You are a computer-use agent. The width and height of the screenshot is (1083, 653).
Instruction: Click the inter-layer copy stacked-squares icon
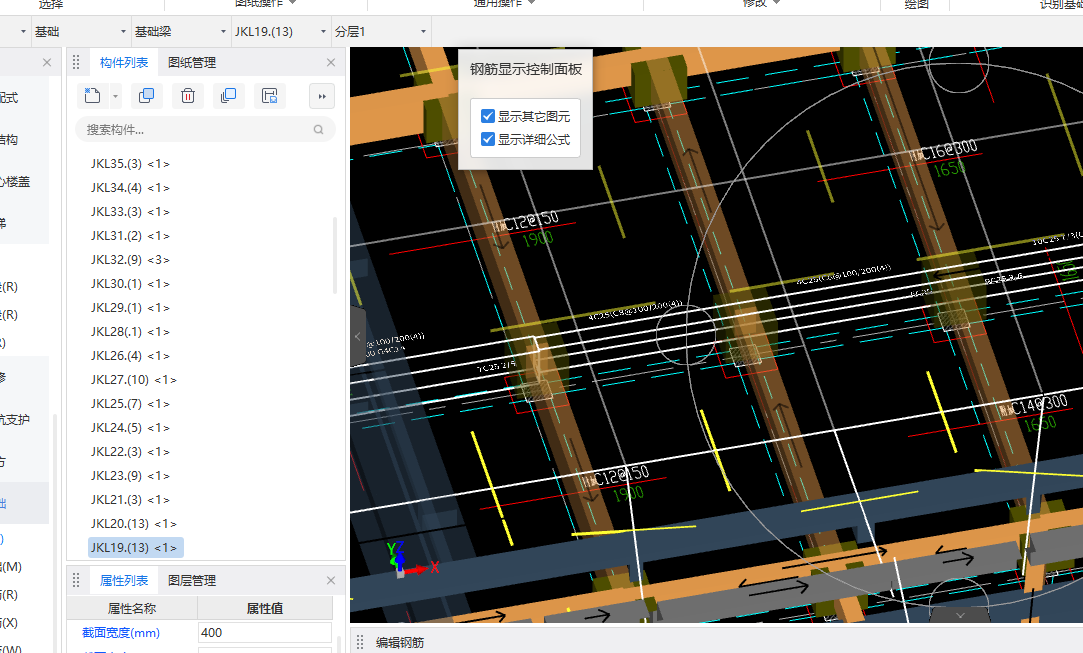tap(229, 95)
